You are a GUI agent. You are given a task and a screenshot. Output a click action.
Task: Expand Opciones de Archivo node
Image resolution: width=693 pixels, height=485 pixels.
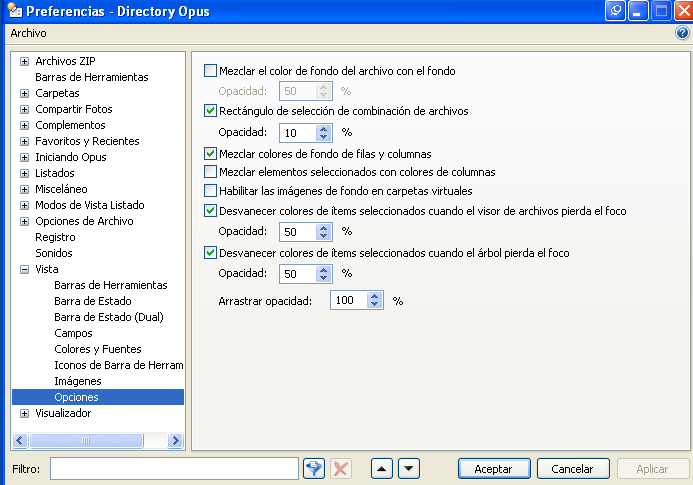25,221
